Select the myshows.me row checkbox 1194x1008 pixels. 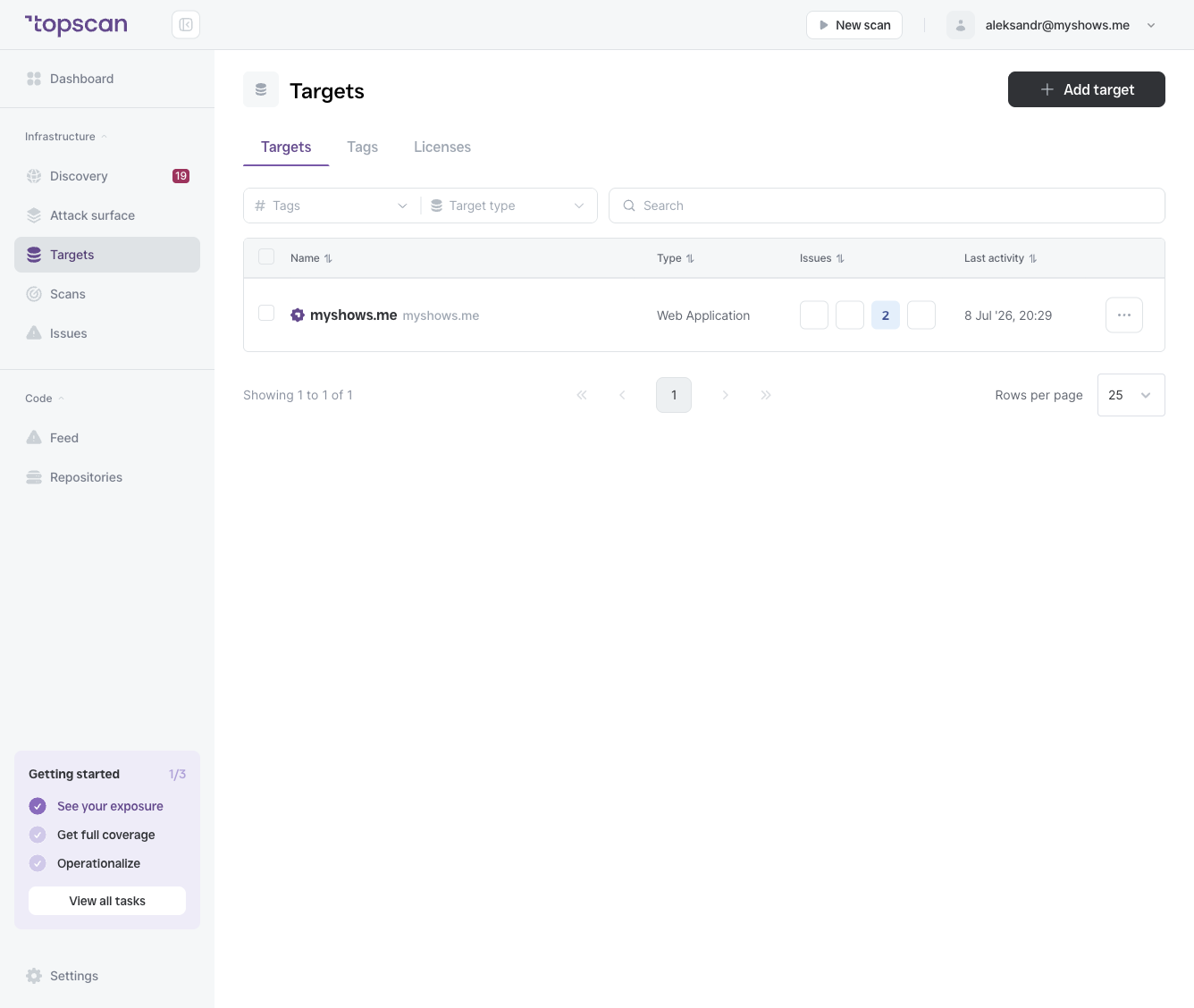pos(266,313)
